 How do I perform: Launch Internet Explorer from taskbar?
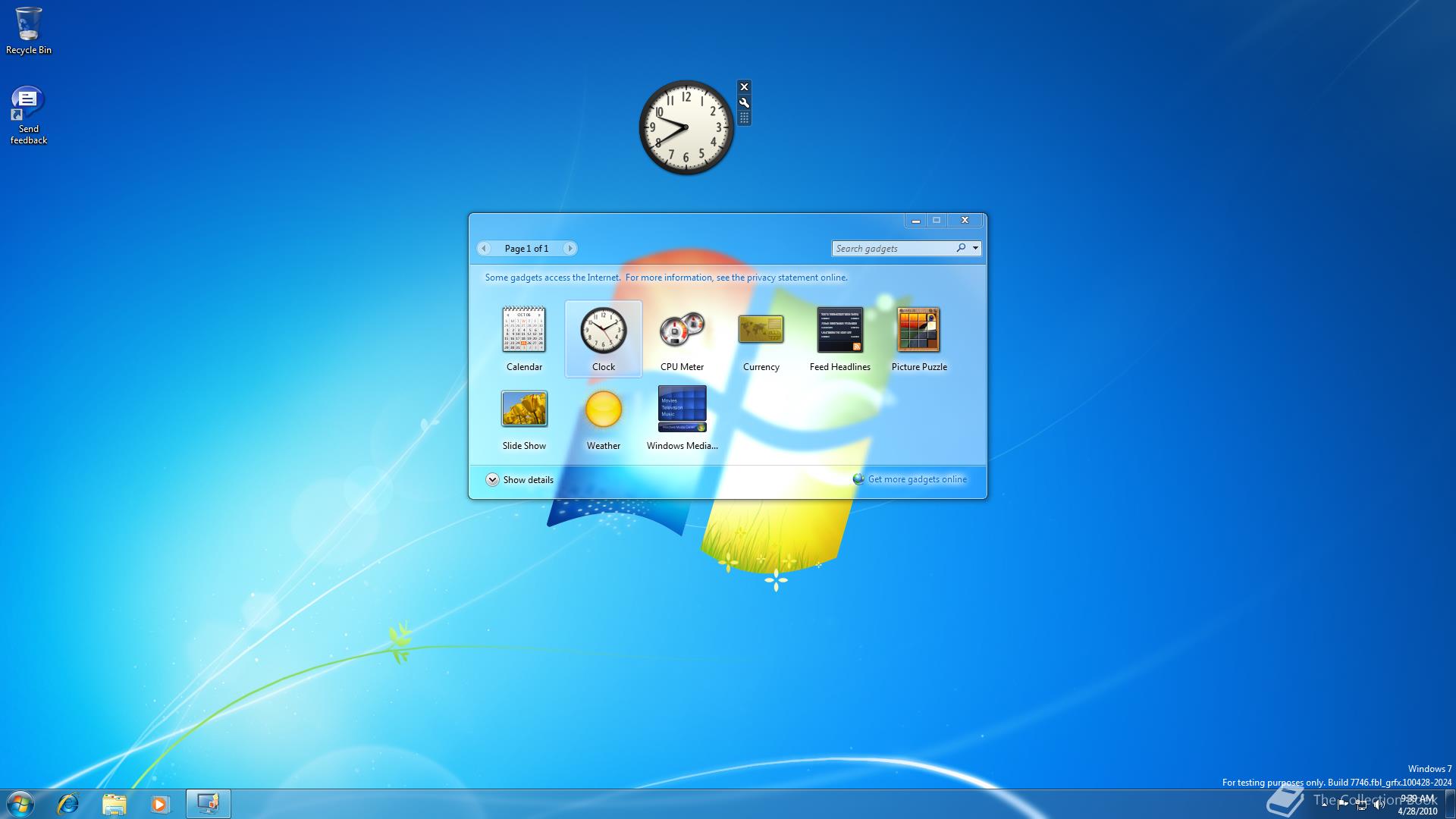point(68,804)
